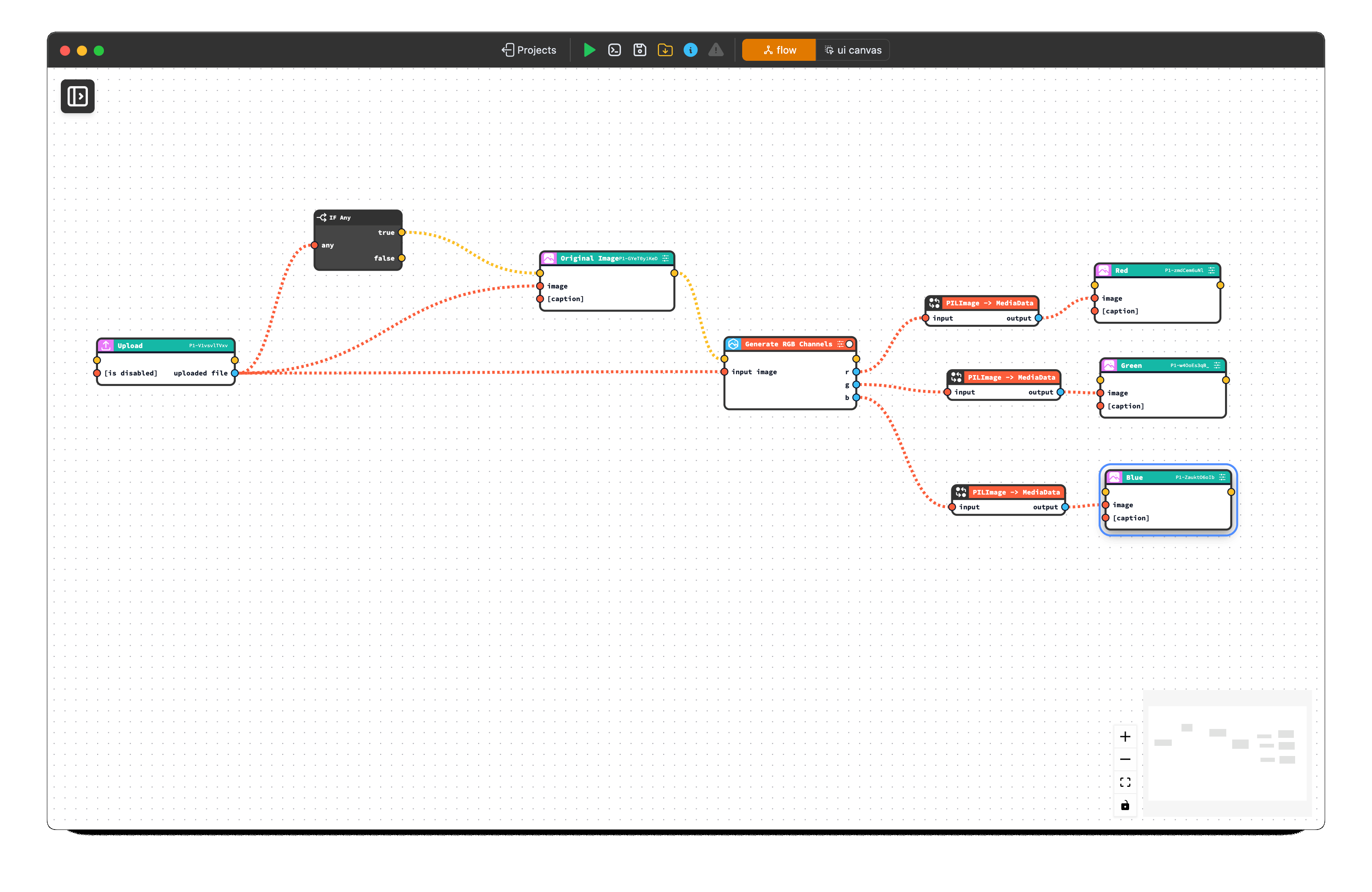1372x892 pixels.
Task: Click the save disk icon
Action: click(x=640, y=50)
